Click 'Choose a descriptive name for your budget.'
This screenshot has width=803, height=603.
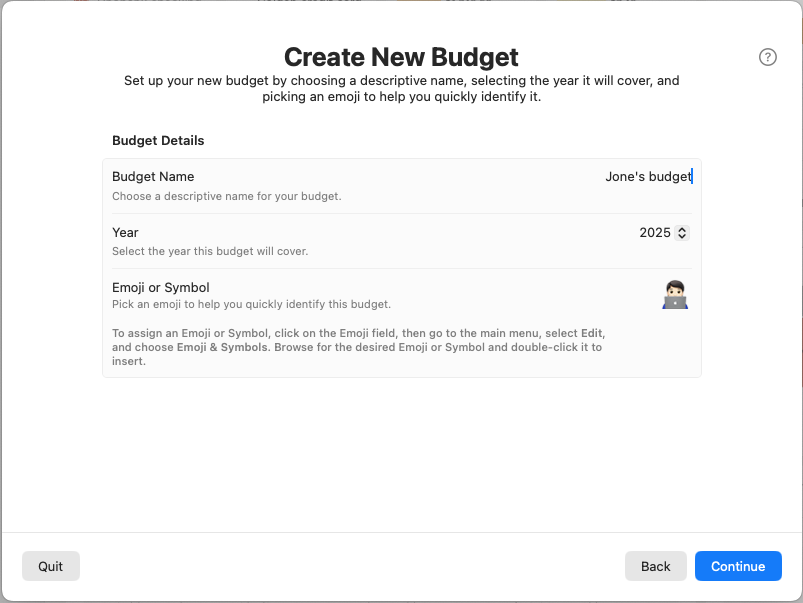227,196
